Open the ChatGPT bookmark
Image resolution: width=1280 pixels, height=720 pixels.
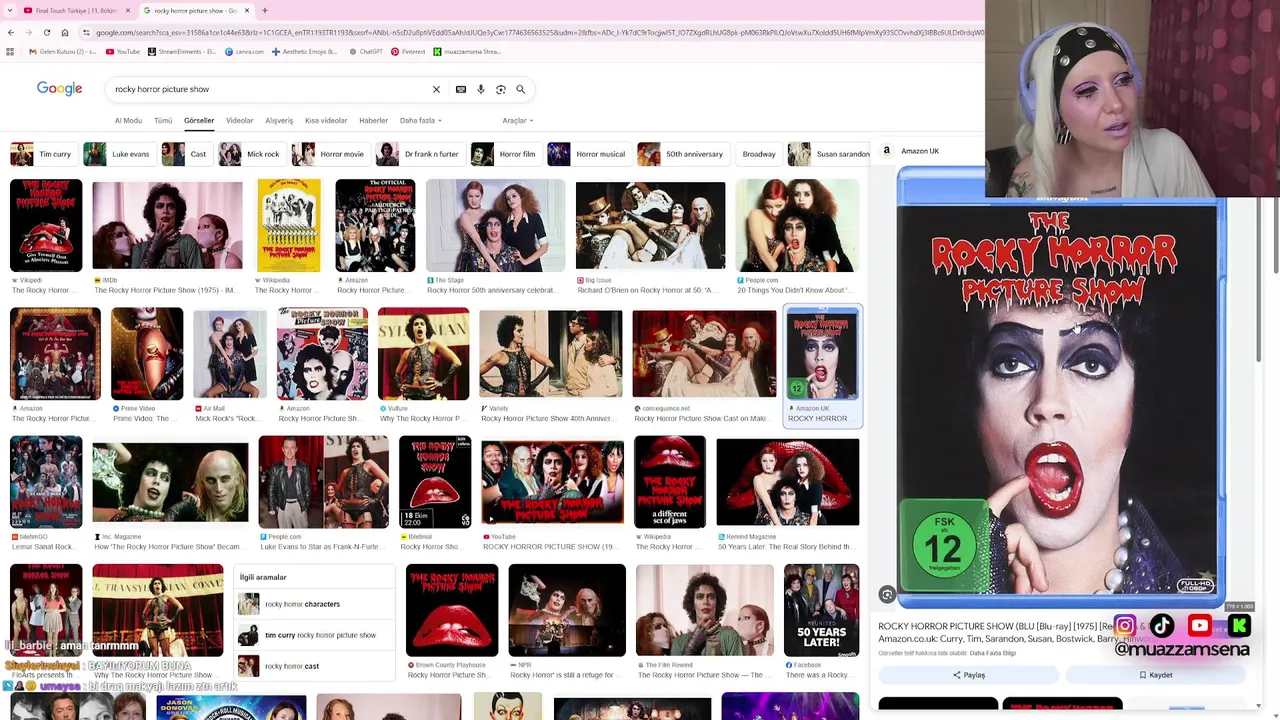point(366,51)
